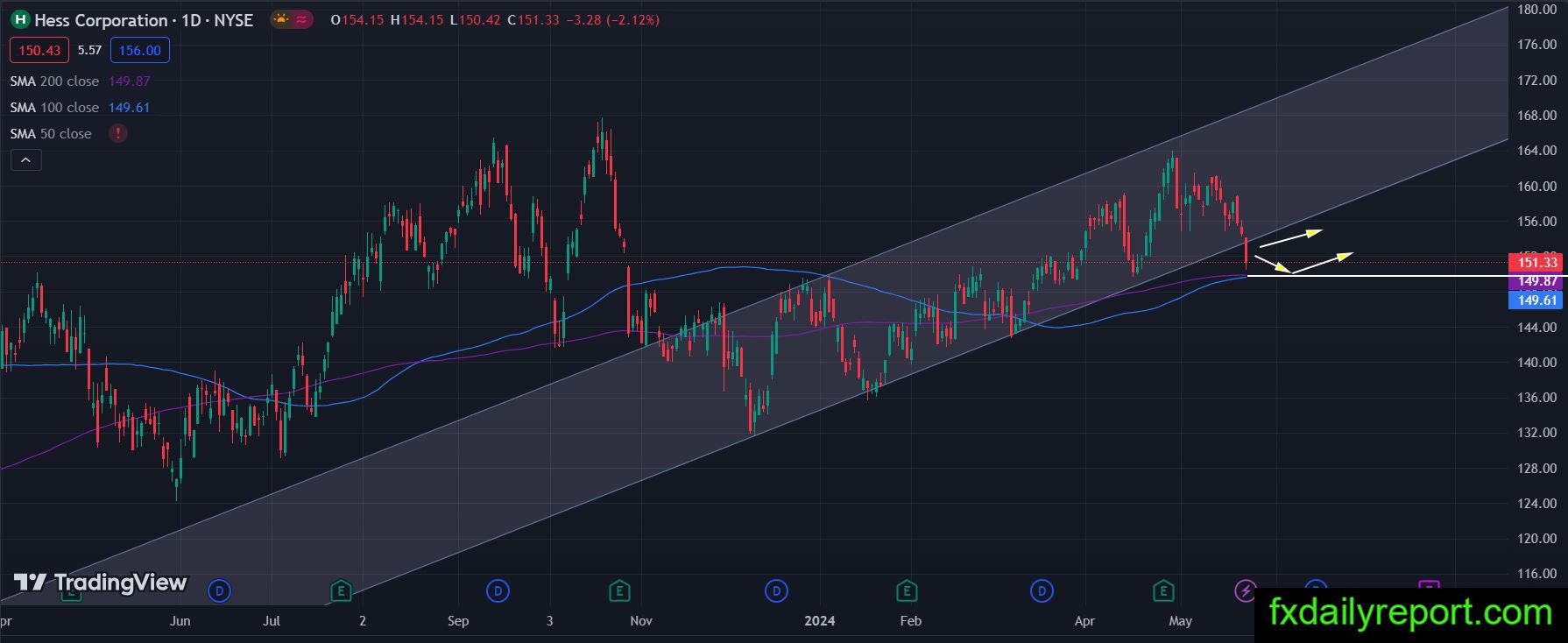
Task: Open the earnings marker above Feb
Action: click(x=907, y=591)
